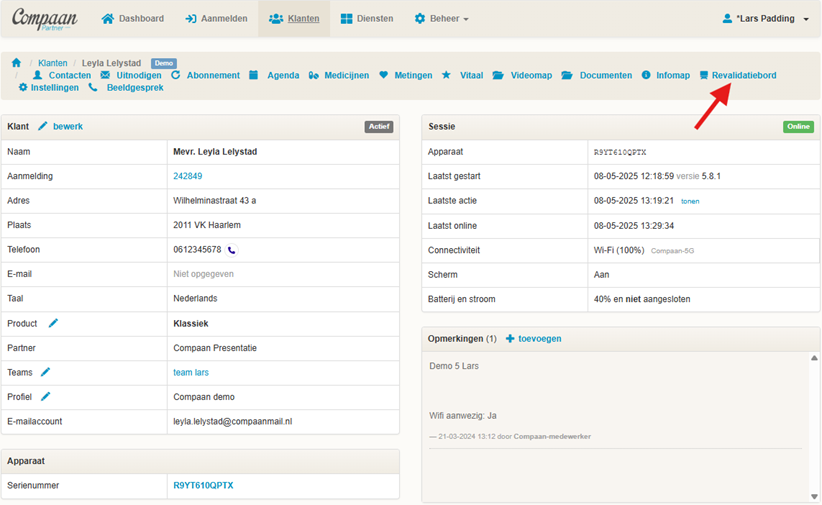This screenshot has width=822, height=505.
Task: Click the pencil icon next to Teams
Action: (46, 372)
